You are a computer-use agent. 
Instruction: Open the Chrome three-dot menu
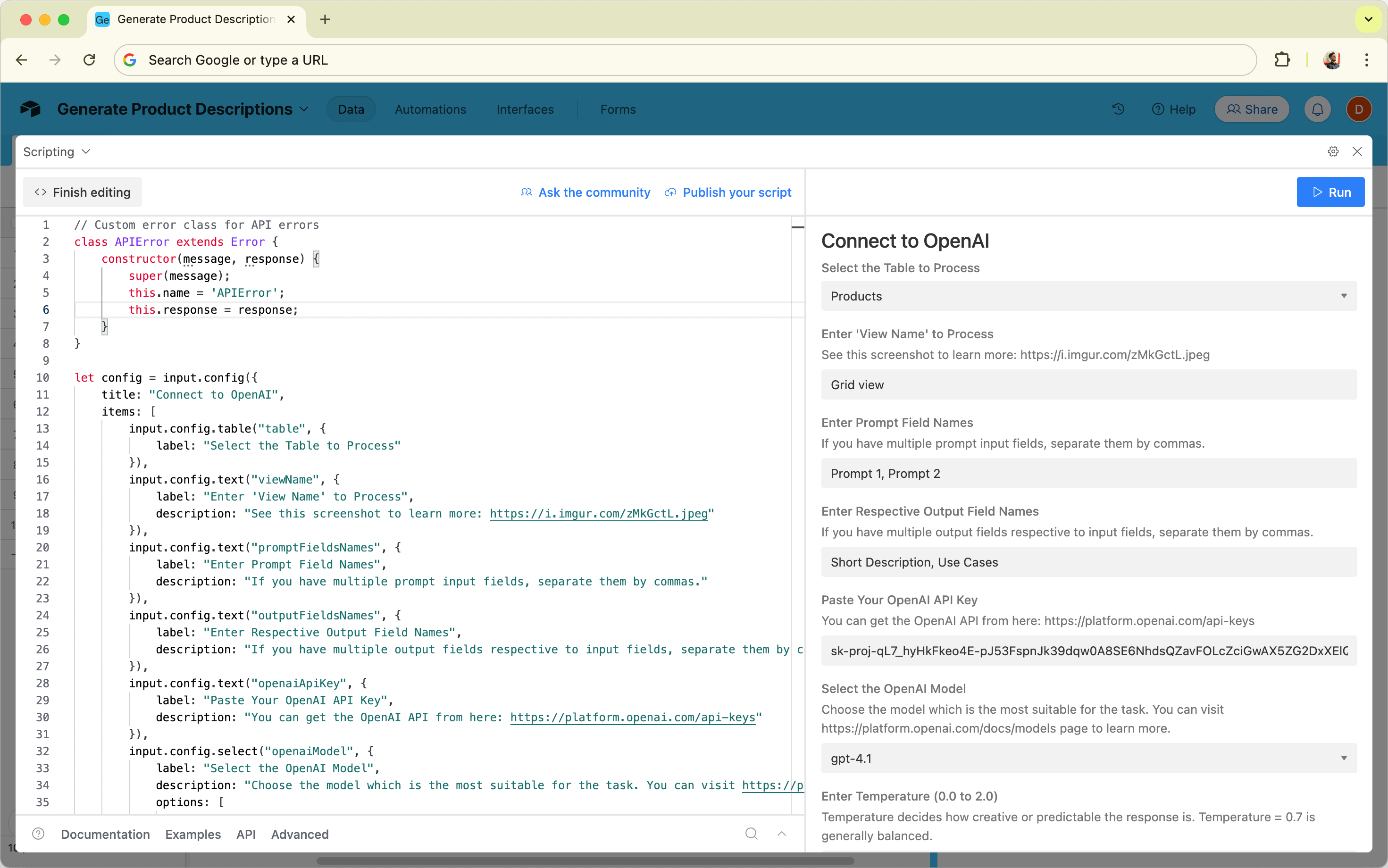coord(1366,60)
